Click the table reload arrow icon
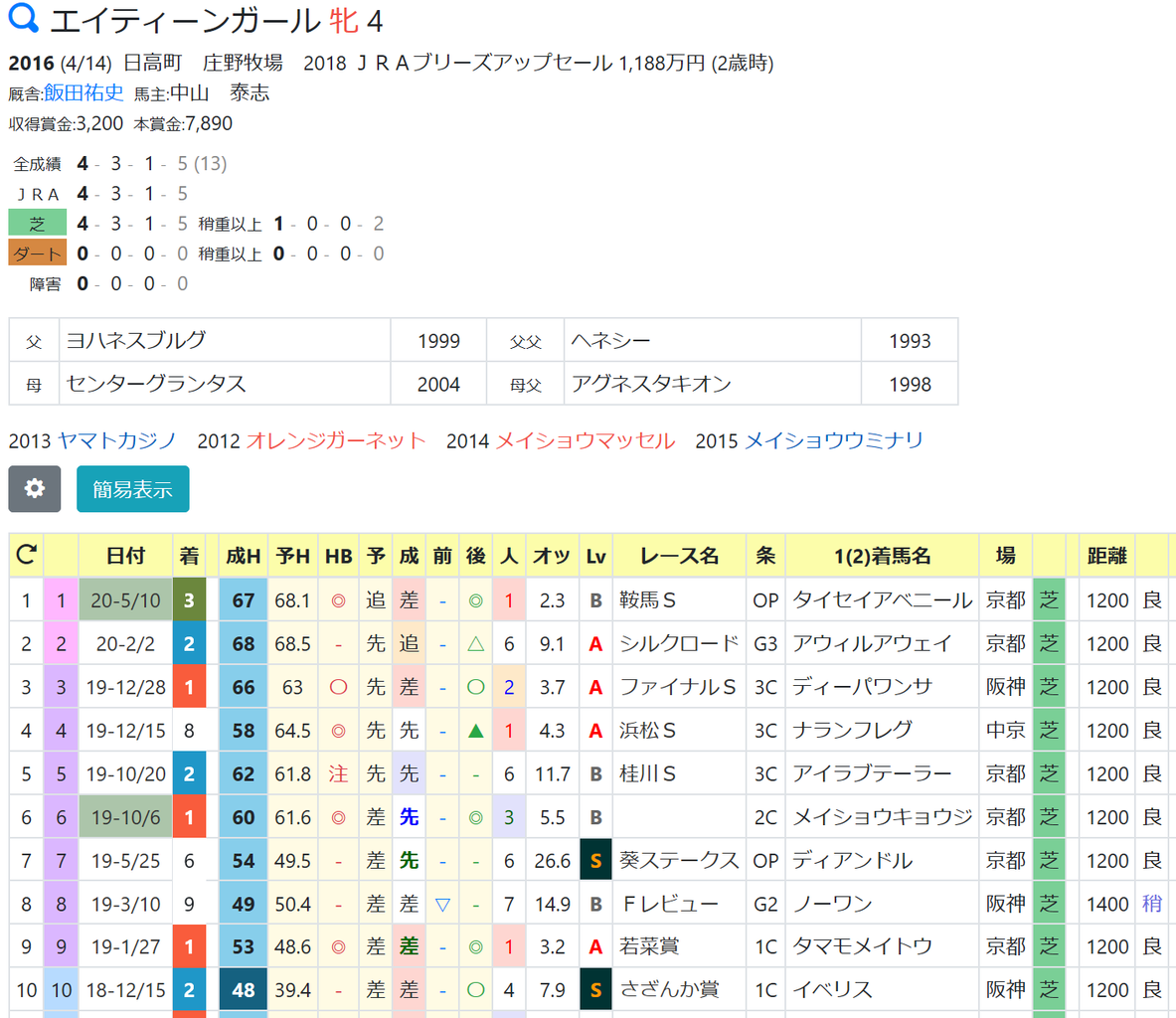The width and height of the screenshot is (1176, 1018). pyautogui.click(x=26, y=555)
